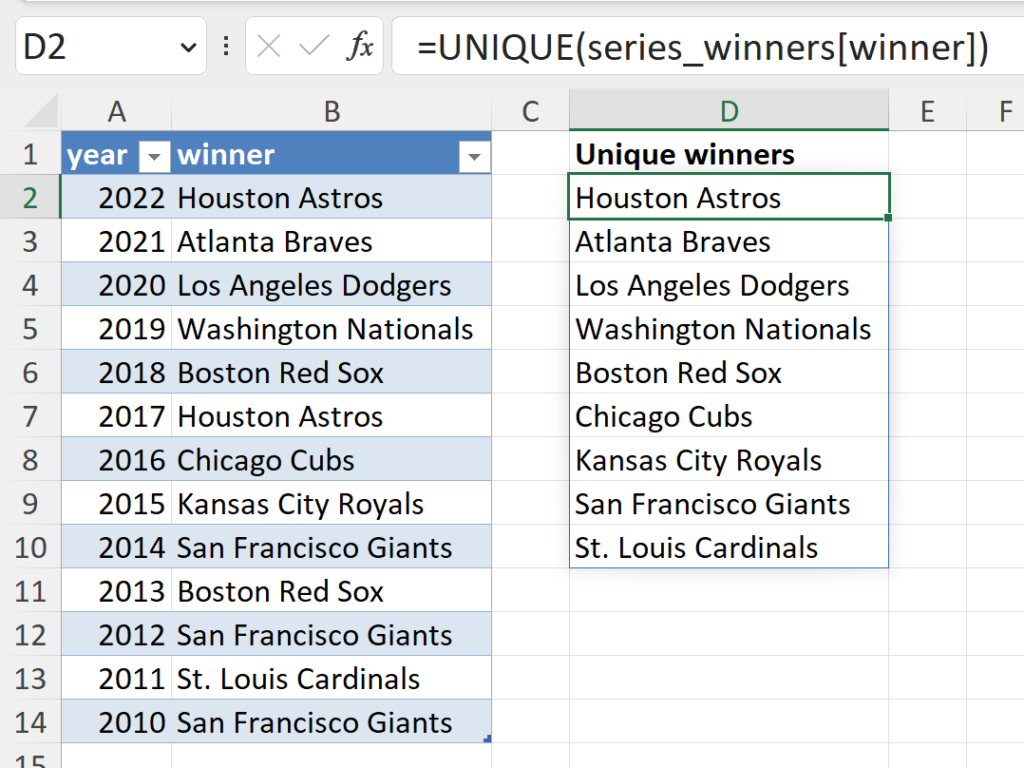Image resolution: width=1024 pixels, height=768 pixels.
Task: Click the formula bar options dots handle
Action: coord(226,46)
